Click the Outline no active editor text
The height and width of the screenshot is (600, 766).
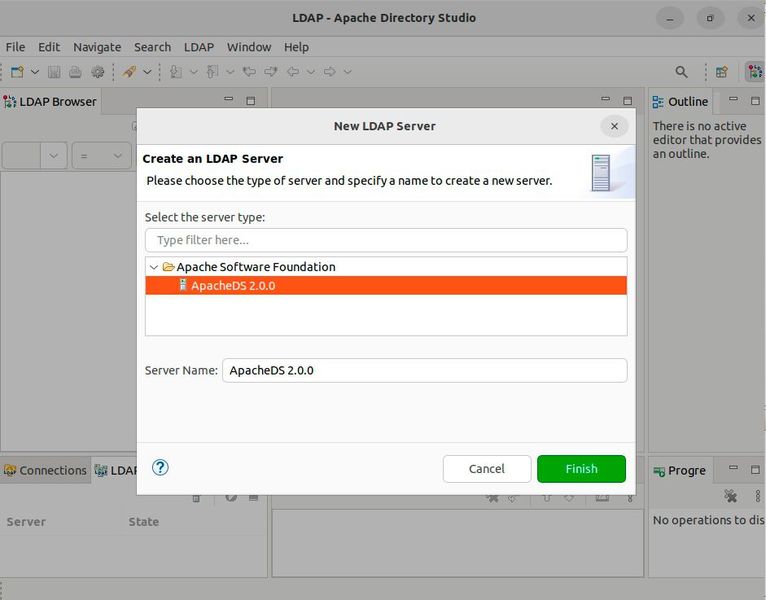(706, 140)
